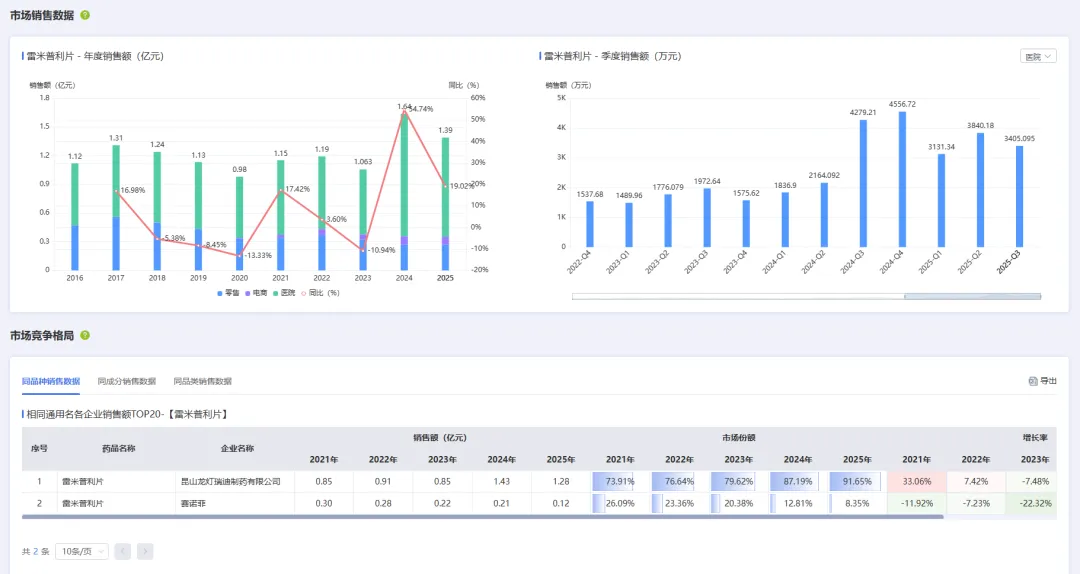Click -13.33% data point label

258,256
